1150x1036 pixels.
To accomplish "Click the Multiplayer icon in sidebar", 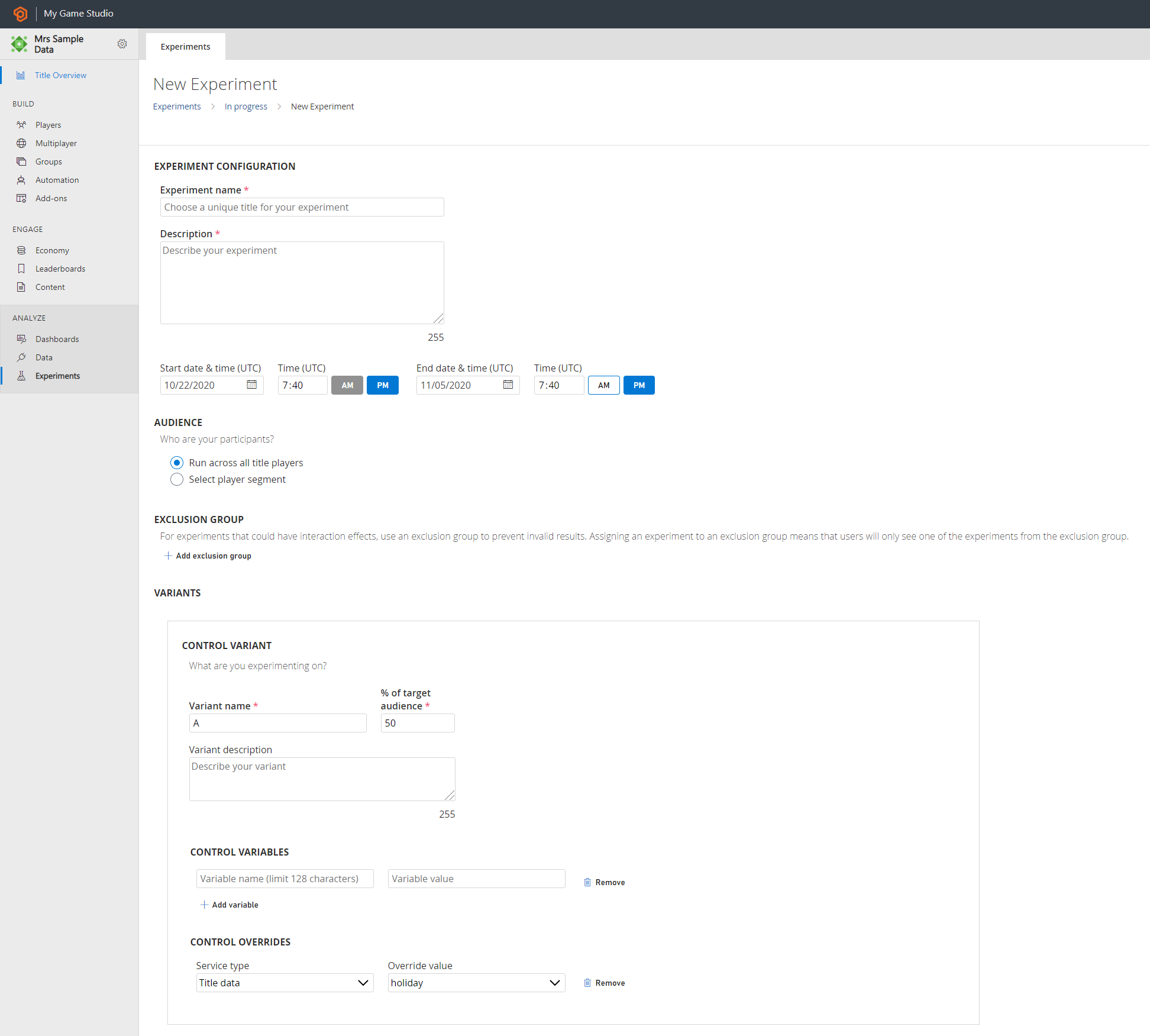I will (x=21, y=143).
